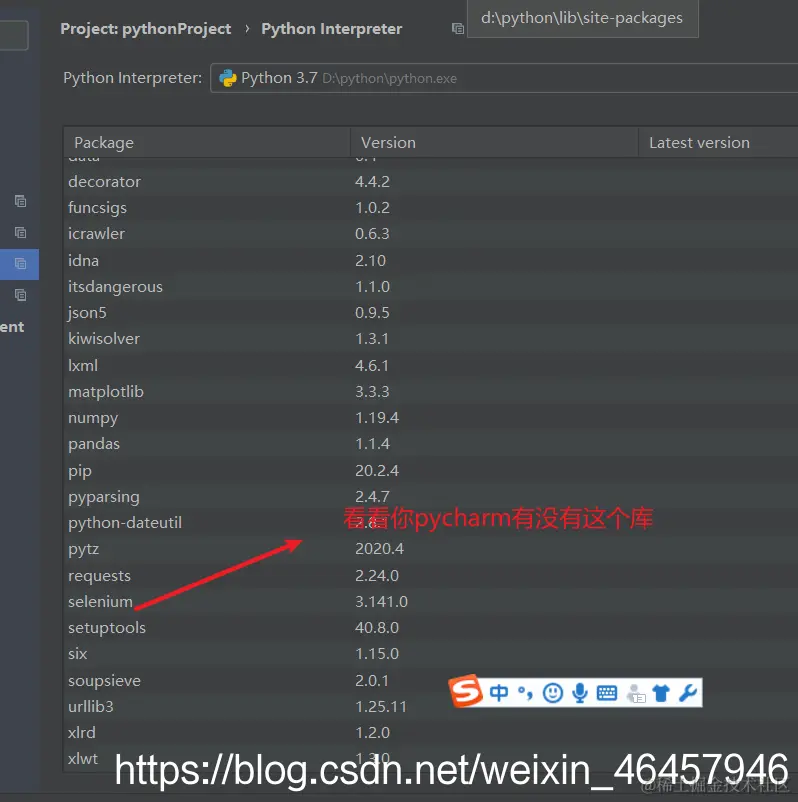Click selenium's version cell 3.141.0
The width and height of the screenshot is (798, 802).
tap(381, 602)
